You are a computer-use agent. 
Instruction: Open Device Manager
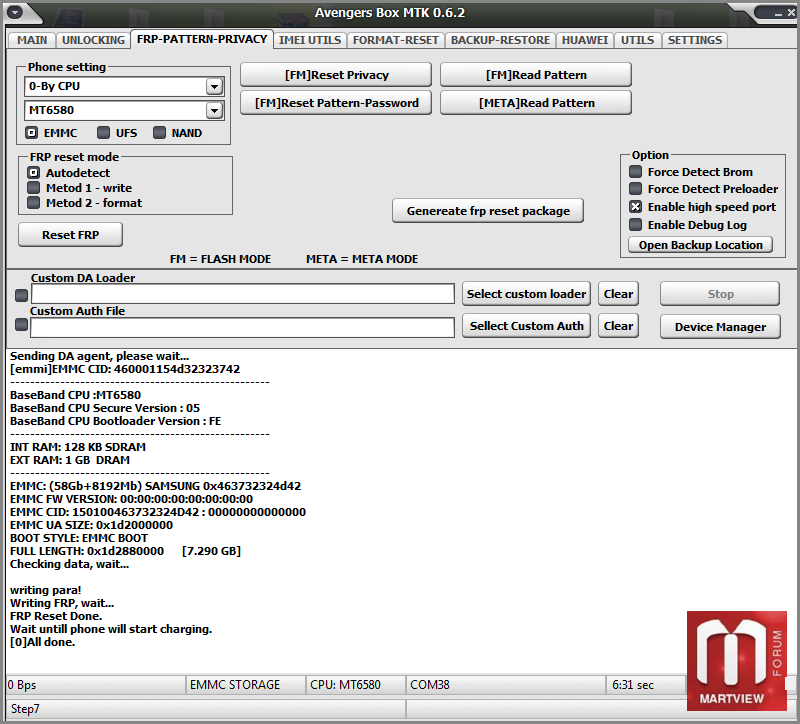pos(720,327)
